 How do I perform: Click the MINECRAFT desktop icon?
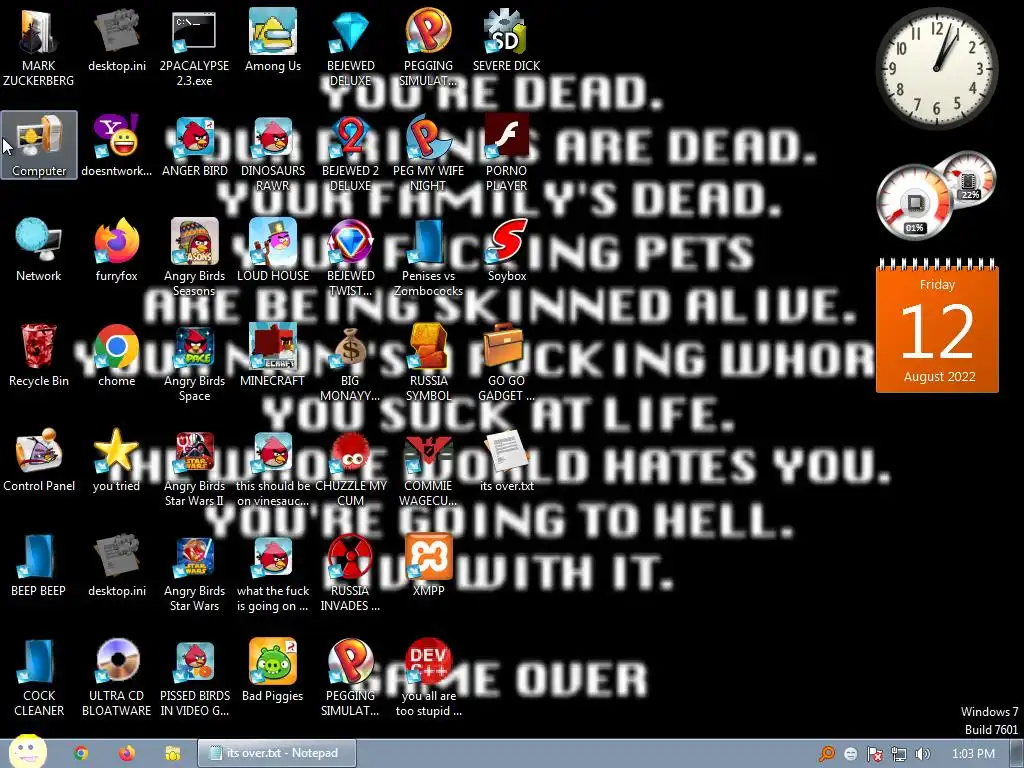pos(272,355)
